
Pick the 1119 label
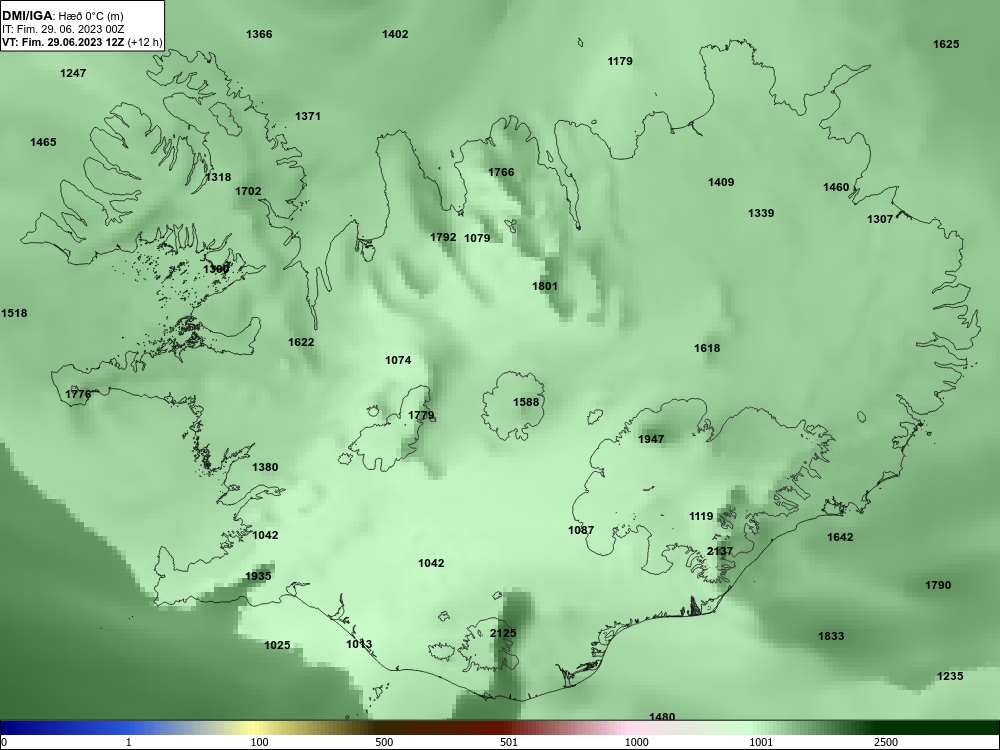tap(701, 517)
